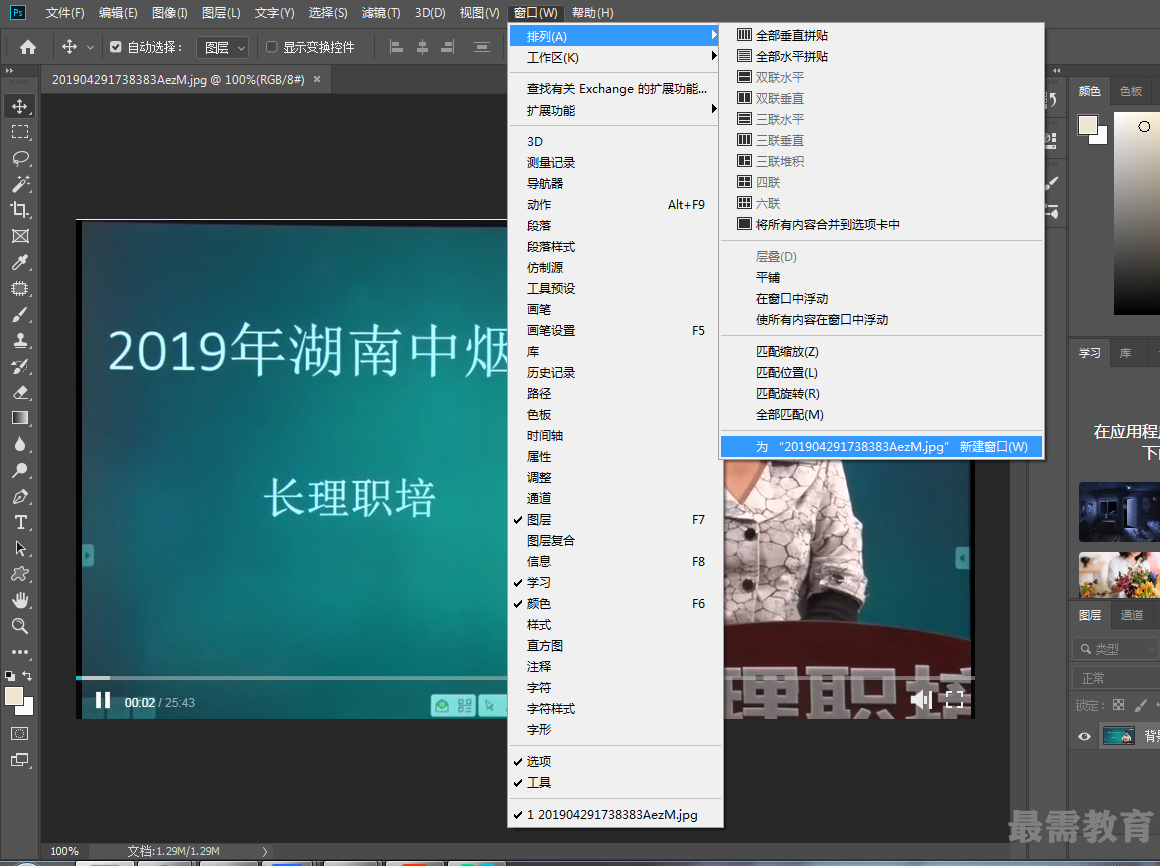Close the 20190429173838​3AezM.jpg document tab
The height and width of the screenshot is (866, 1160).
pyautogui.click(x=317, y=79)
